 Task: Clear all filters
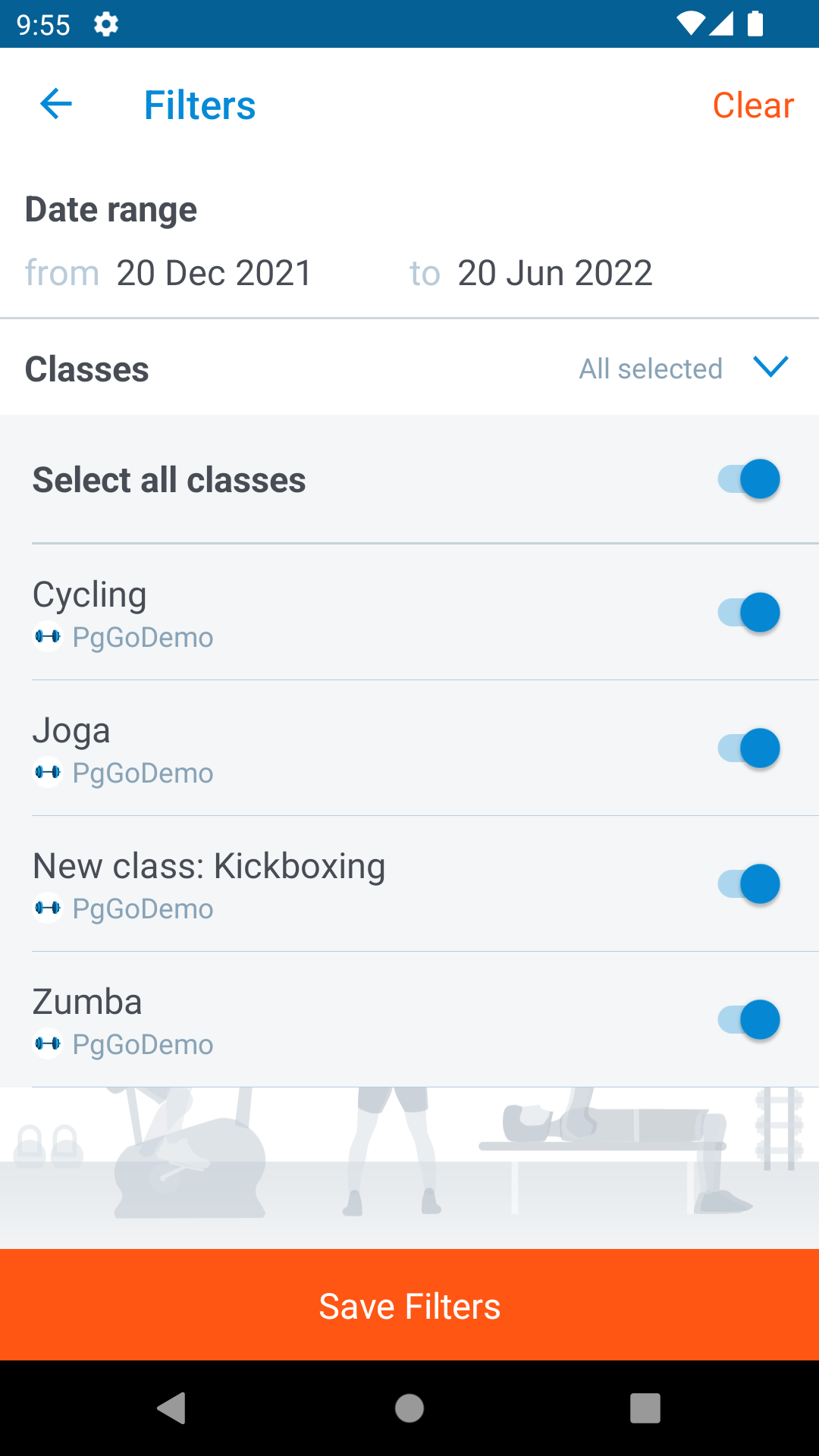click(x=753, y=105)
